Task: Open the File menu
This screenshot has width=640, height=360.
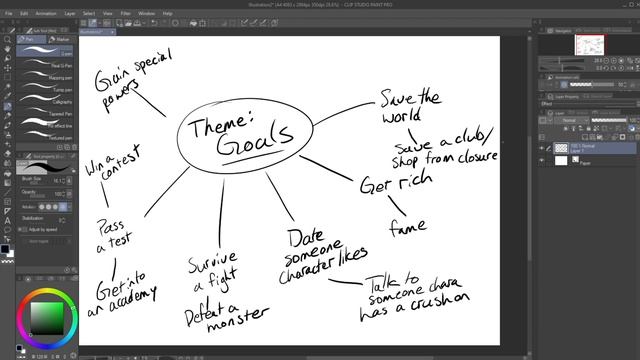Action: [8, 13]
